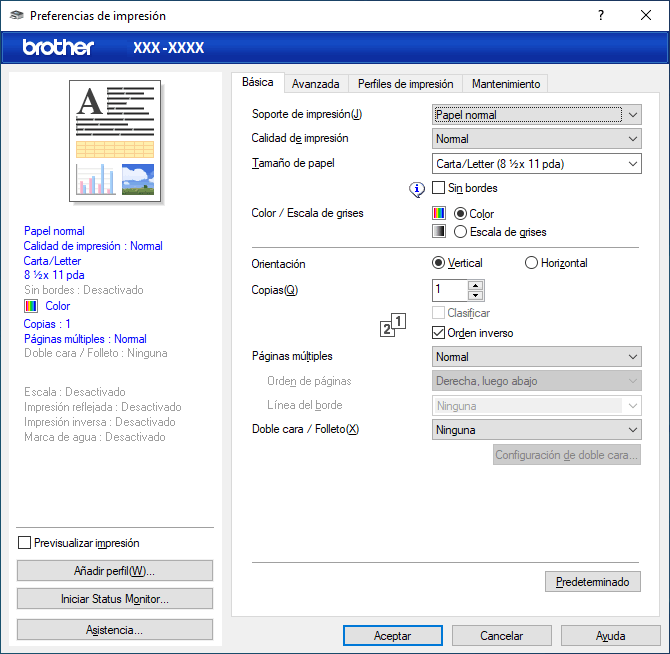Increase copies with the up arrow
The width and height of the screenshot is (670, 654).
click(x=476, y=285)
